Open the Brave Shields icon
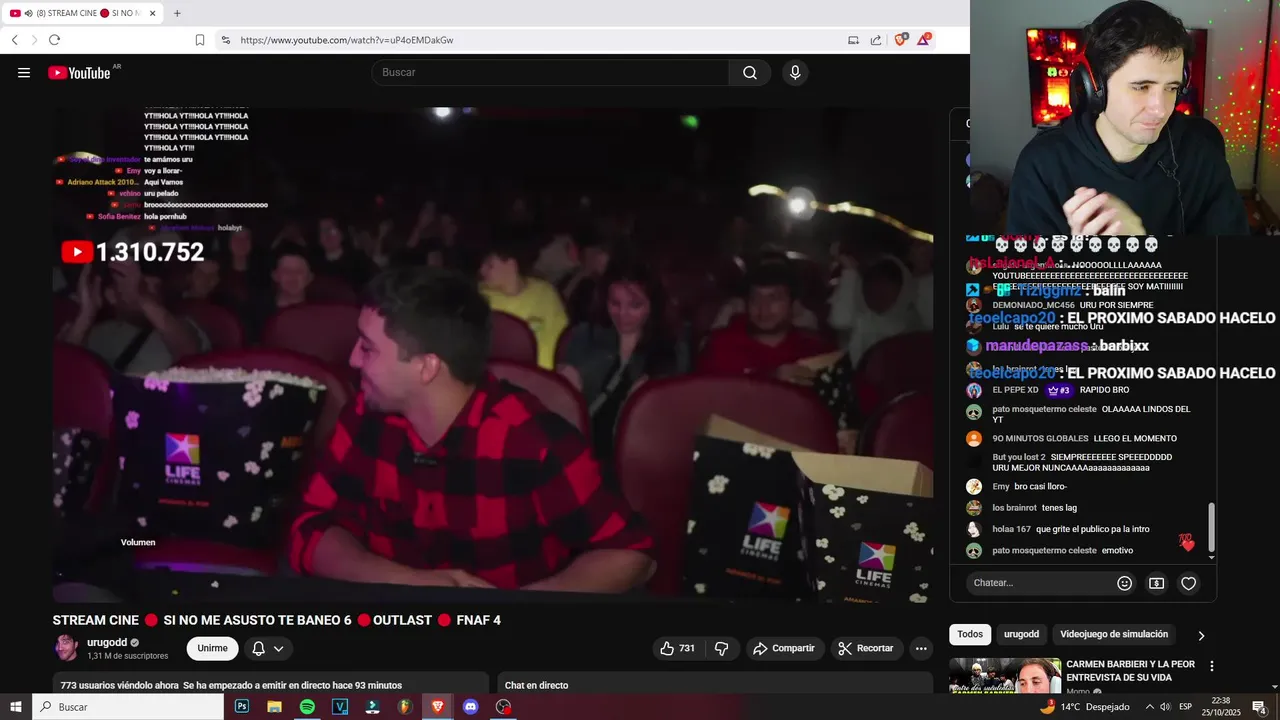Viewport: 1280px width, 720px height. (x=901, y=40)
